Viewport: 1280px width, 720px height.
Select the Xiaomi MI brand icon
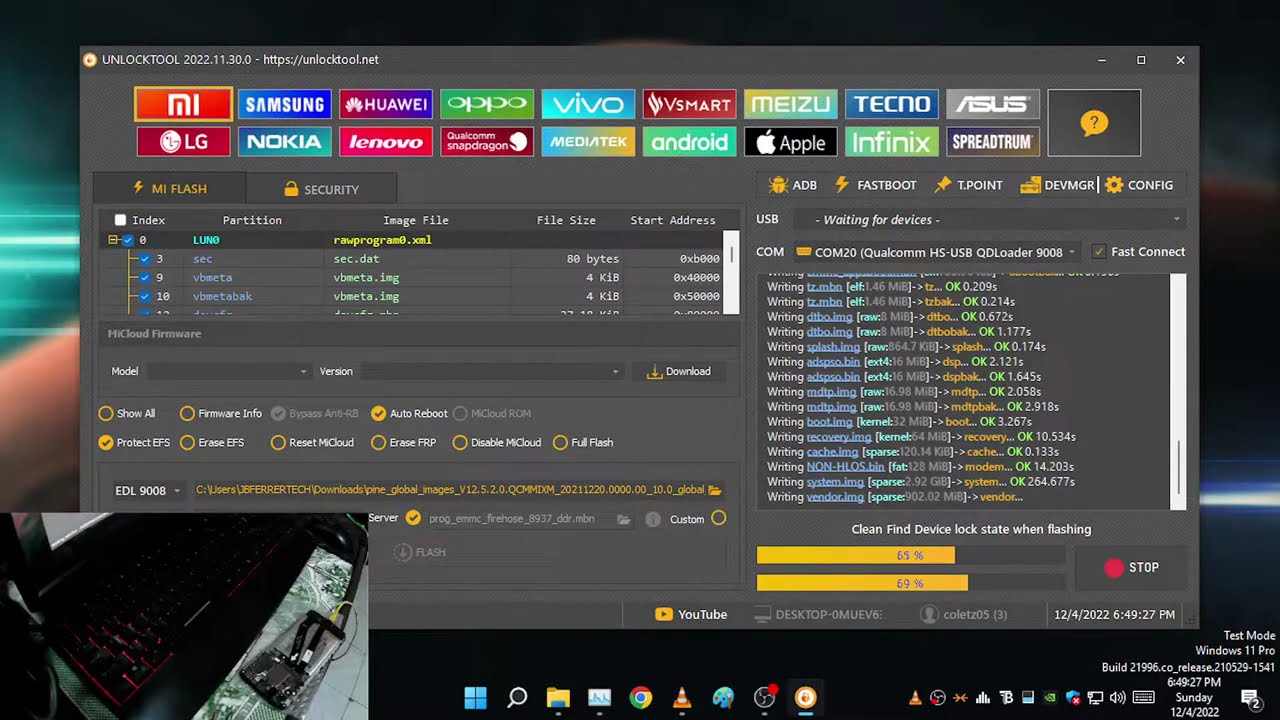click(183, 104)
